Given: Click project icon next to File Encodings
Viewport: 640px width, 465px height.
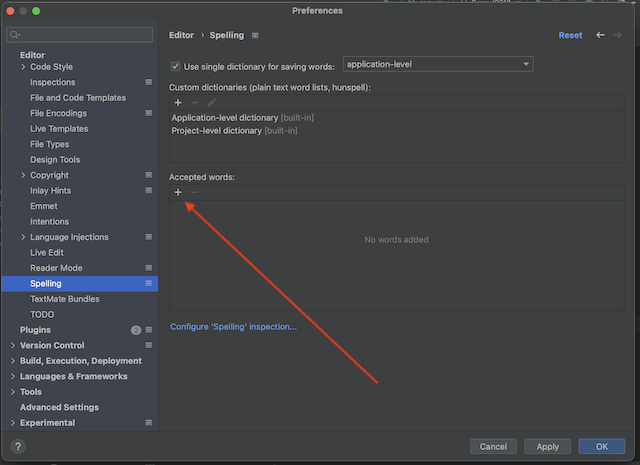Looking at the screenshot, I should point(149,113).
